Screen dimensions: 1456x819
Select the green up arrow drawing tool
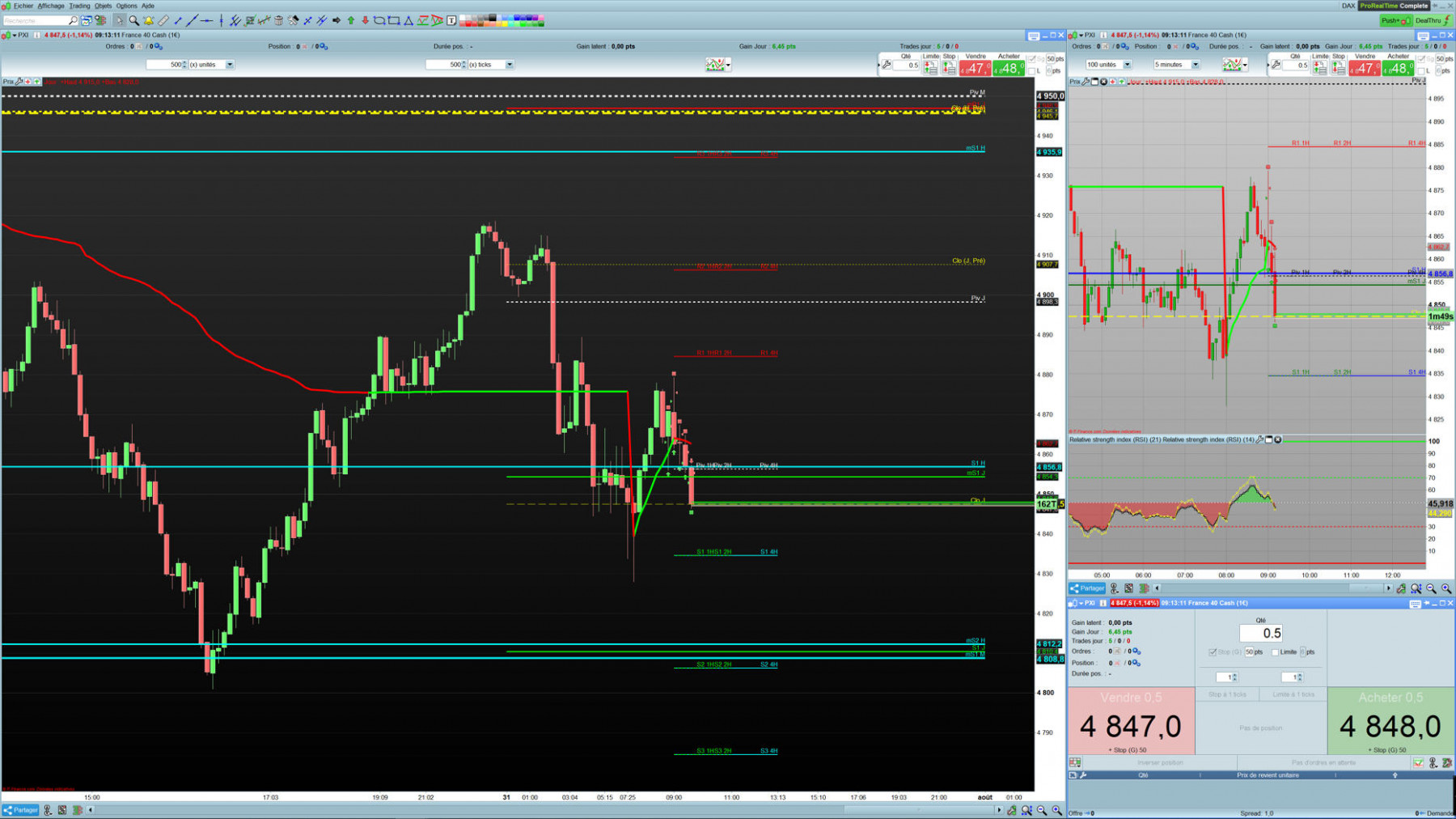click(x=351, y=20)
